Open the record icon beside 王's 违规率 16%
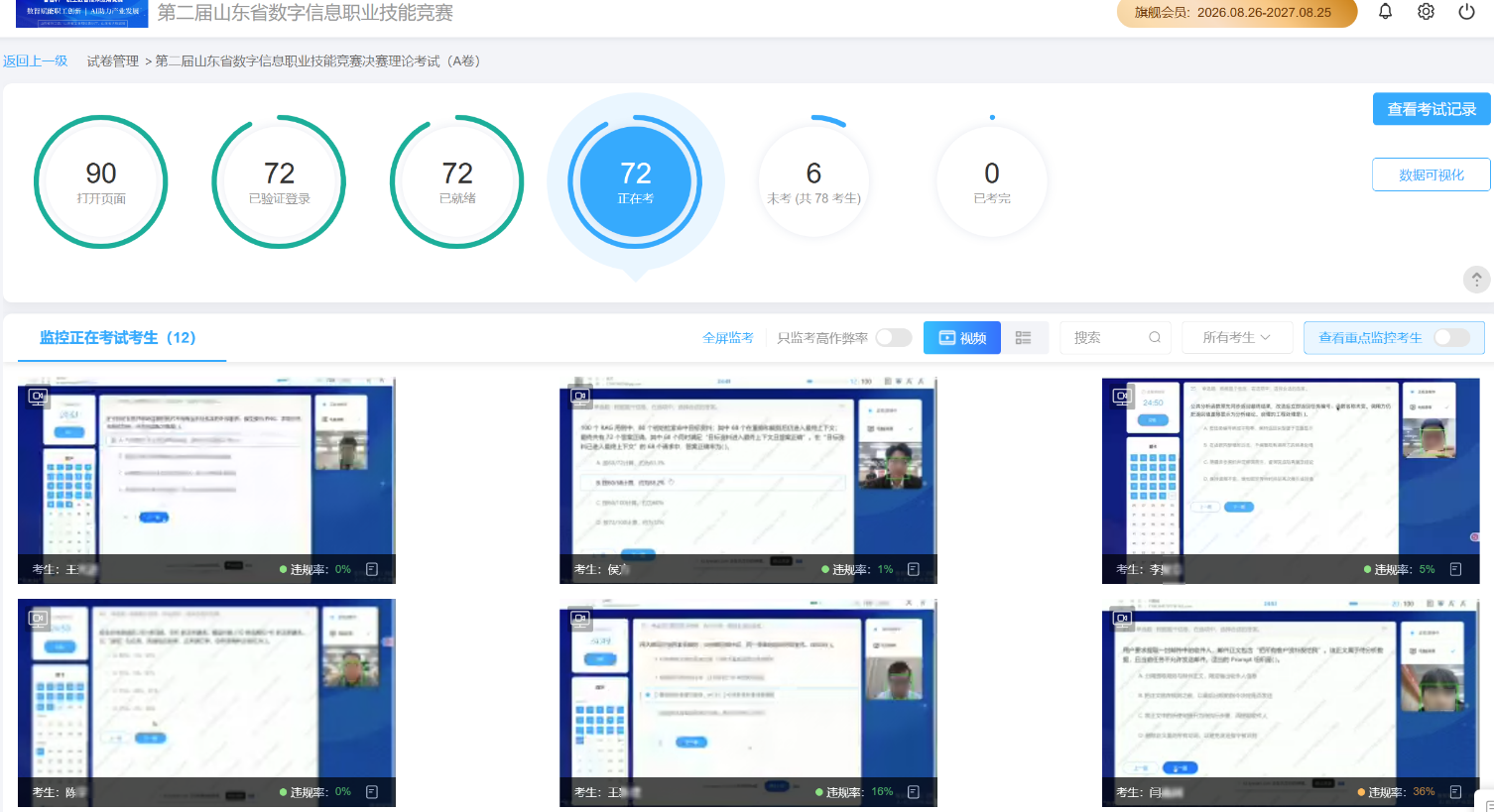The width and height of the screenshot is (1494, 812). (914, 792)
